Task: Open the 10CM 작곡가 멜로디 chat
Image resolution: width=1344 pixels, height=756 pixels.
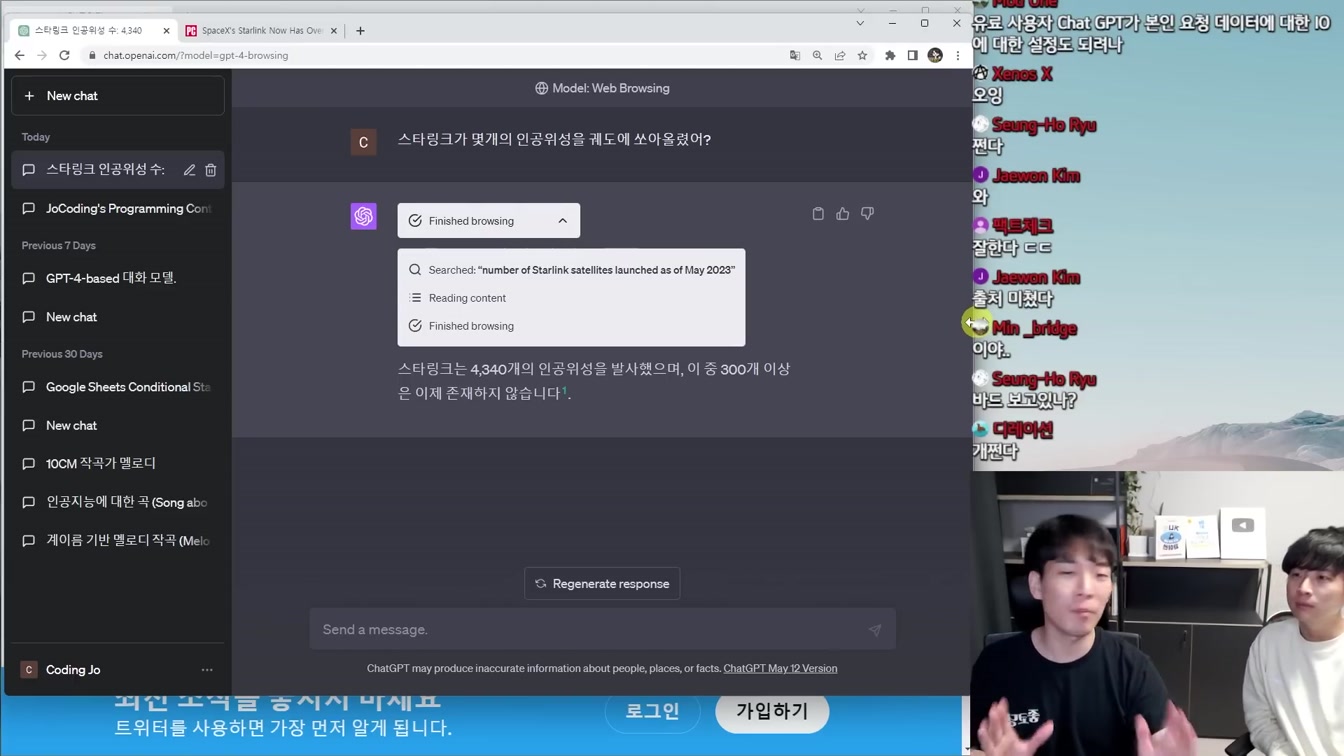Action: pos(118,463)
